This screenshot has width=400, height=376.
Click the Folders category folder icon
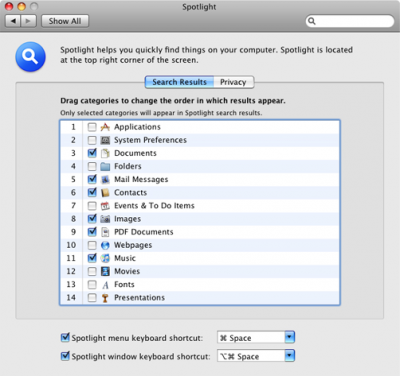(105, 166)
